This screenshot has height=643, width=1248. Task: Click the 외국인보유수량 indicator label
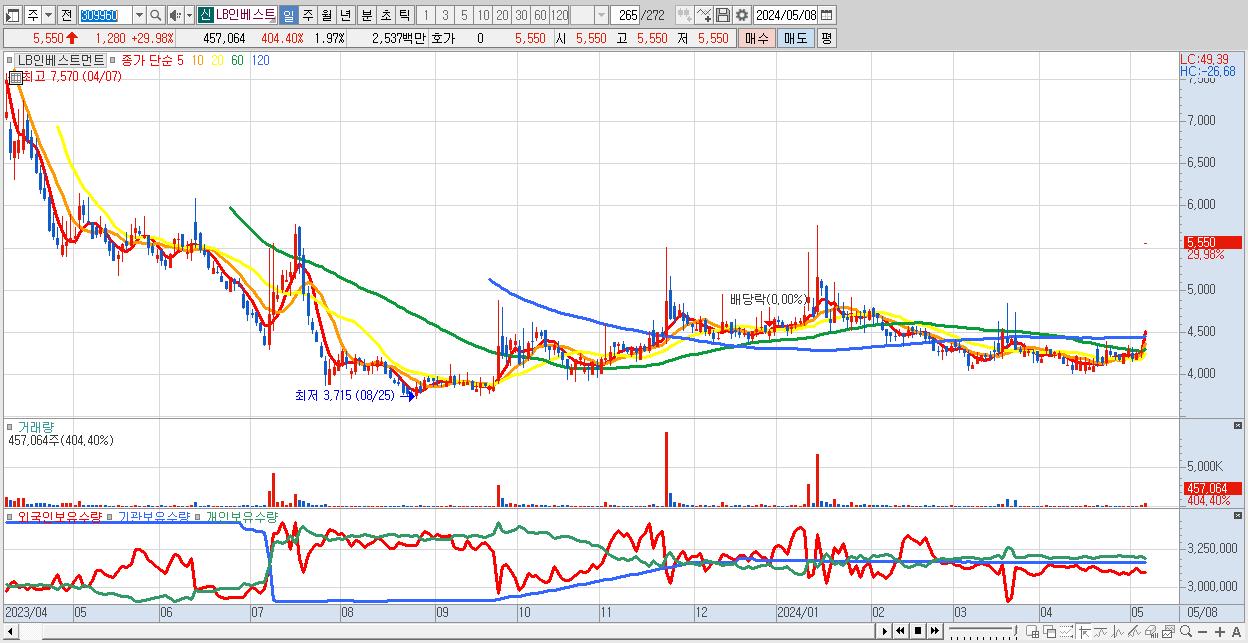pos(59,517)
